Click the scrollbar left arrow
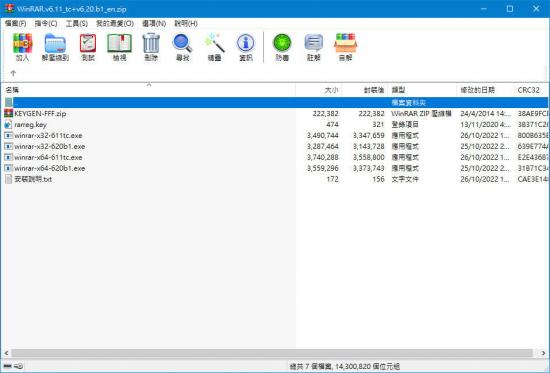 6,353
